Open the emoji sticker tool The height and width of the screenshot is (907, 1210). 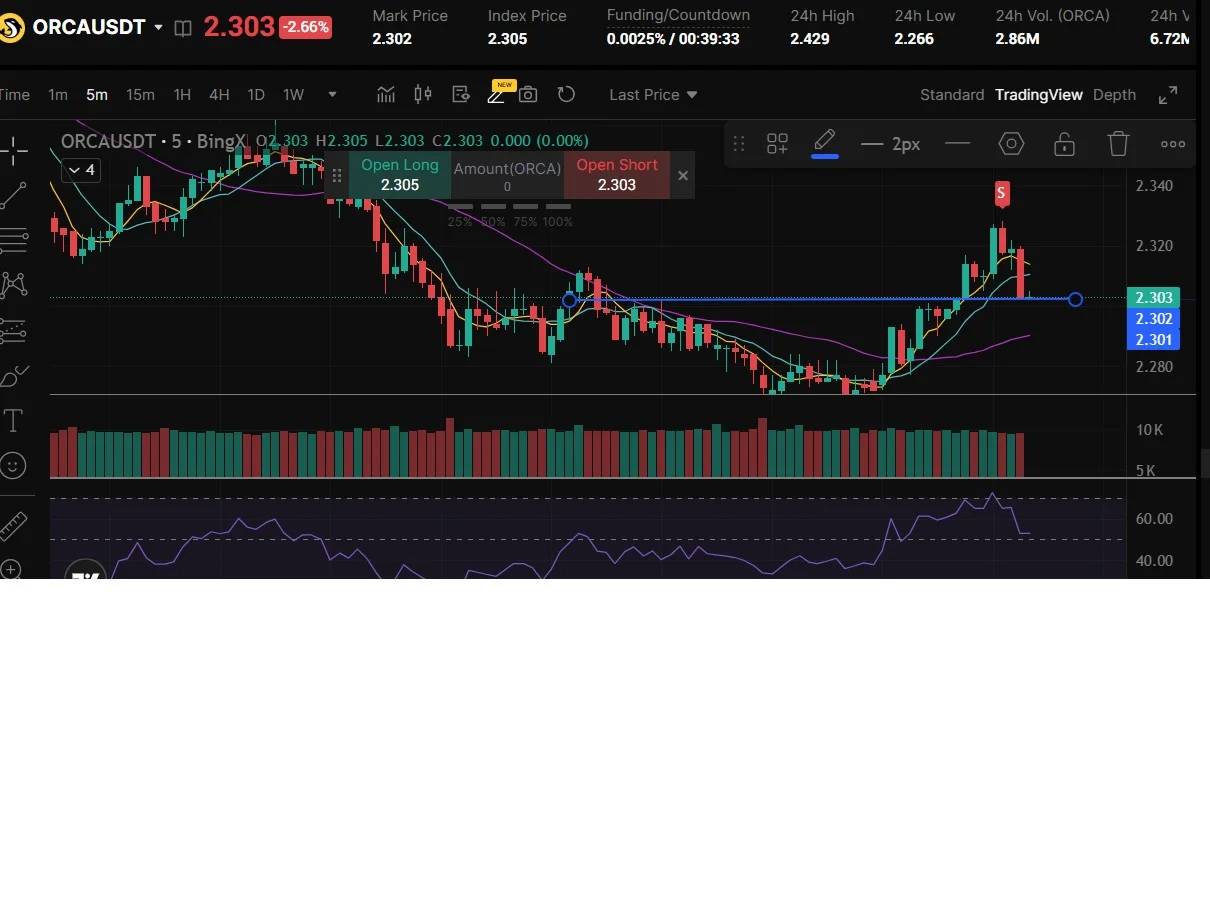(x=13, y=465)
